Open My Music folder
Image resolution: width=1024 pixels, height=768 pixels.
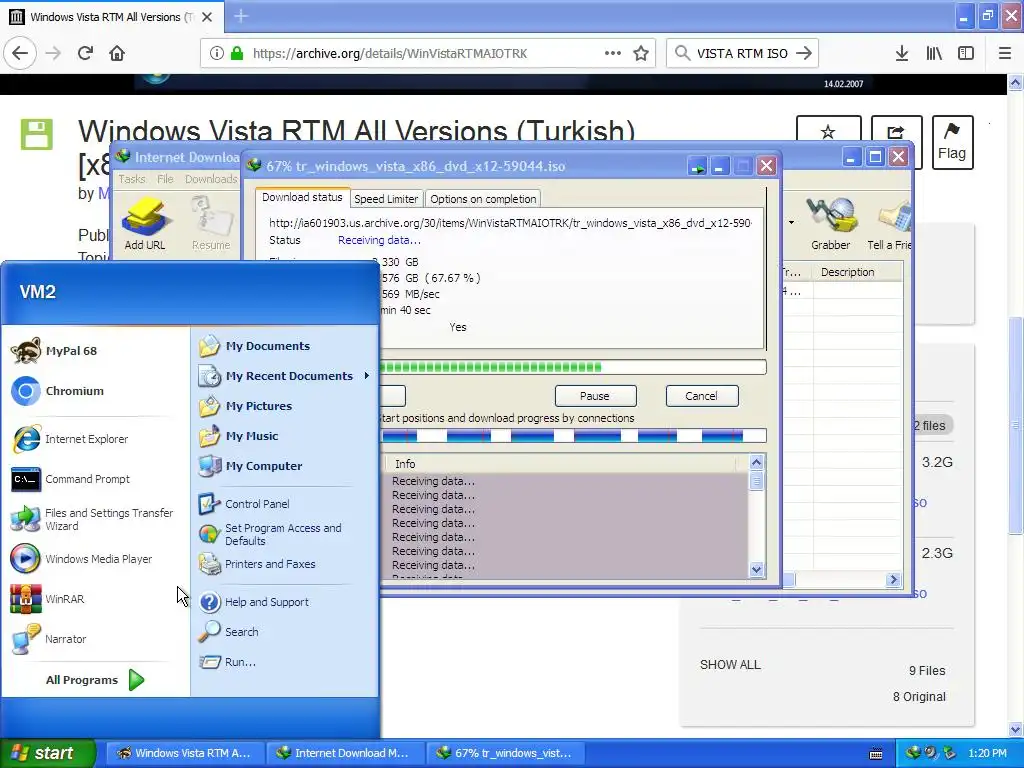(x=239, y=436)
